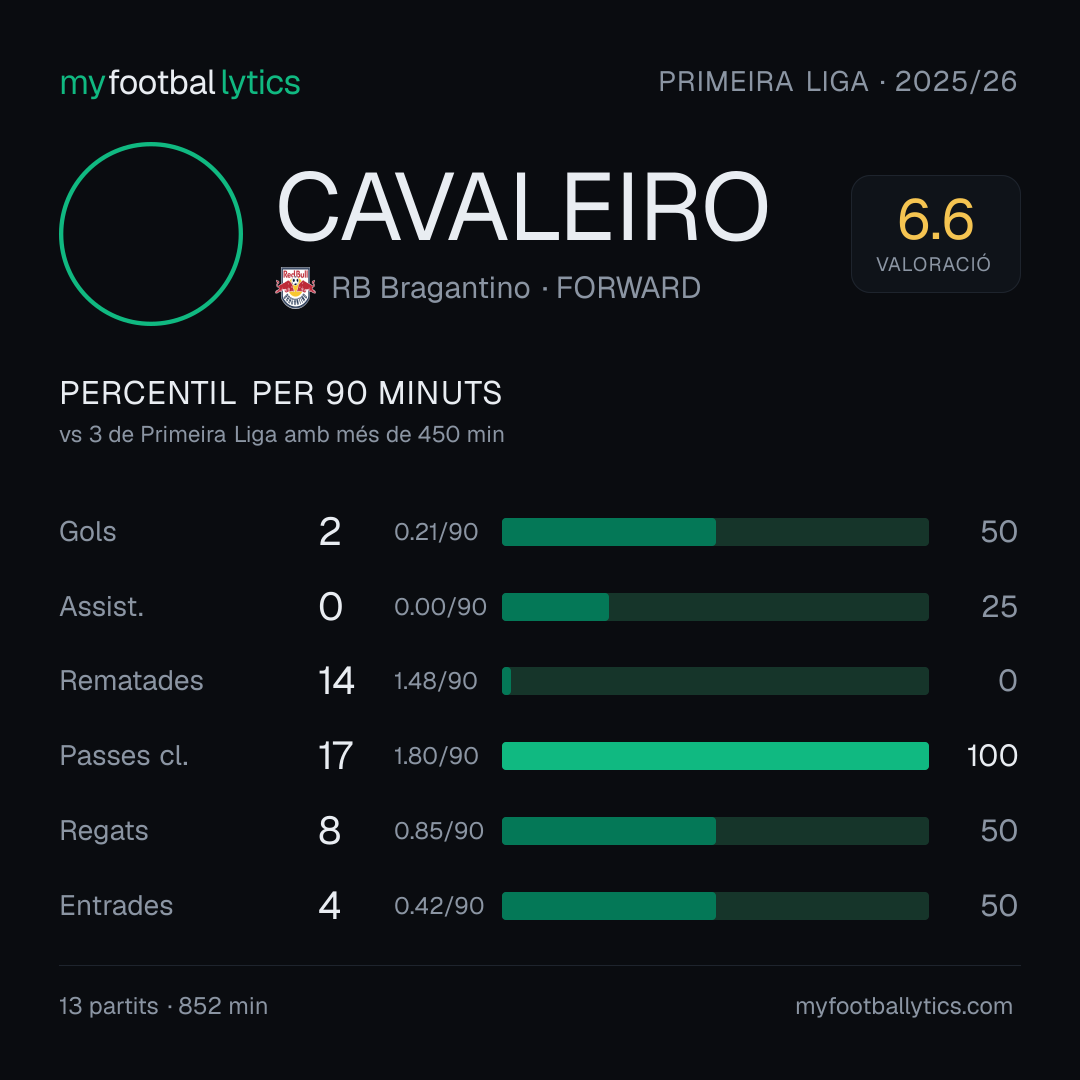Open the myfootballytics.com link
1080x1080 pixels.
904,1006
